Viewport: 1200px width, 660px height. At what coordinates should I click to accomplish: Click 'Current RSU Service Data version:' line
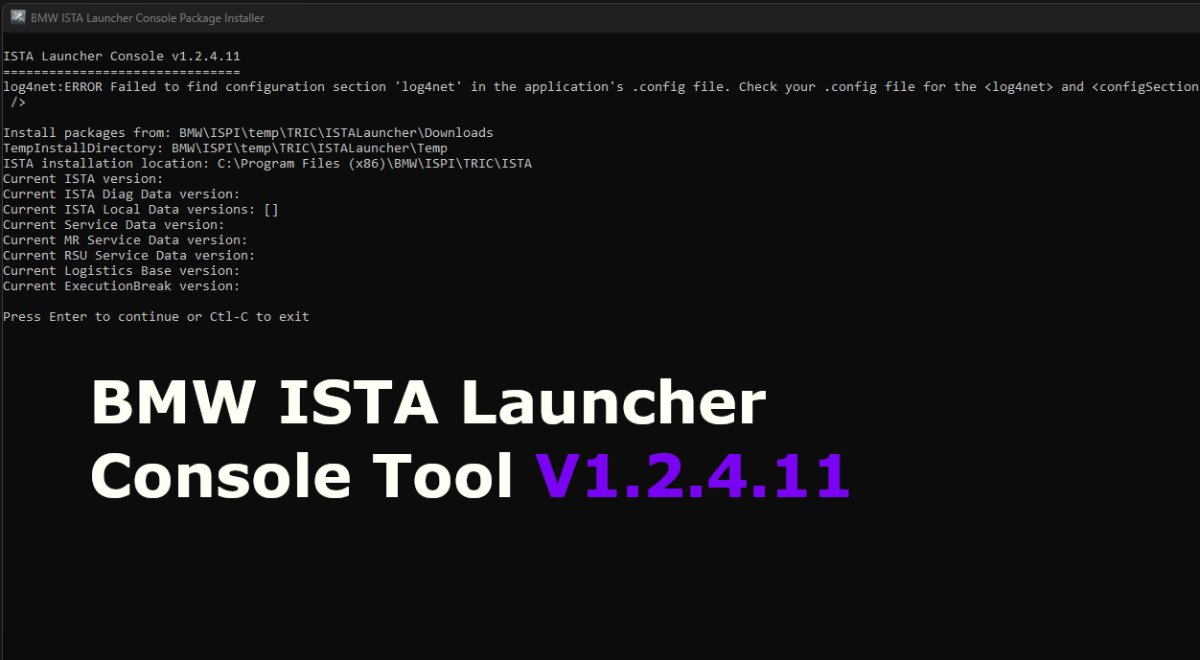(x=129, y=256)
